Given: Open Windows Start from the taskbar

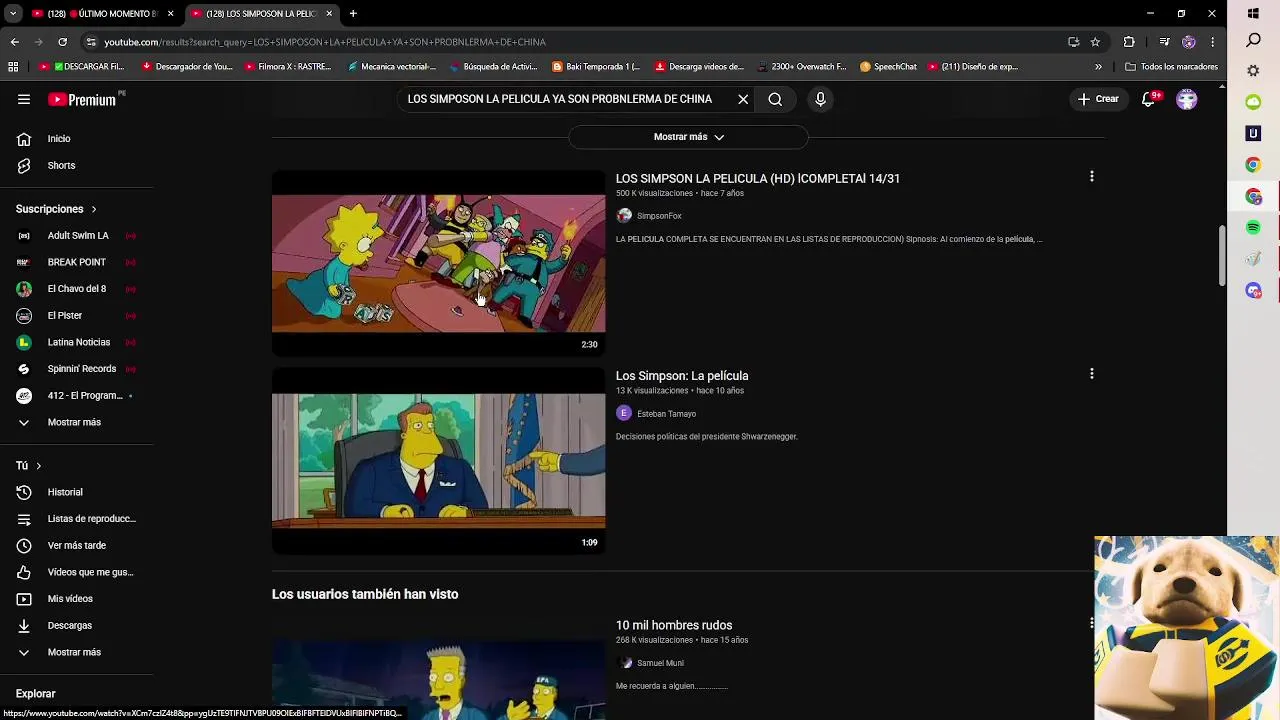Looking at the screenshot, I should 1253,14.
